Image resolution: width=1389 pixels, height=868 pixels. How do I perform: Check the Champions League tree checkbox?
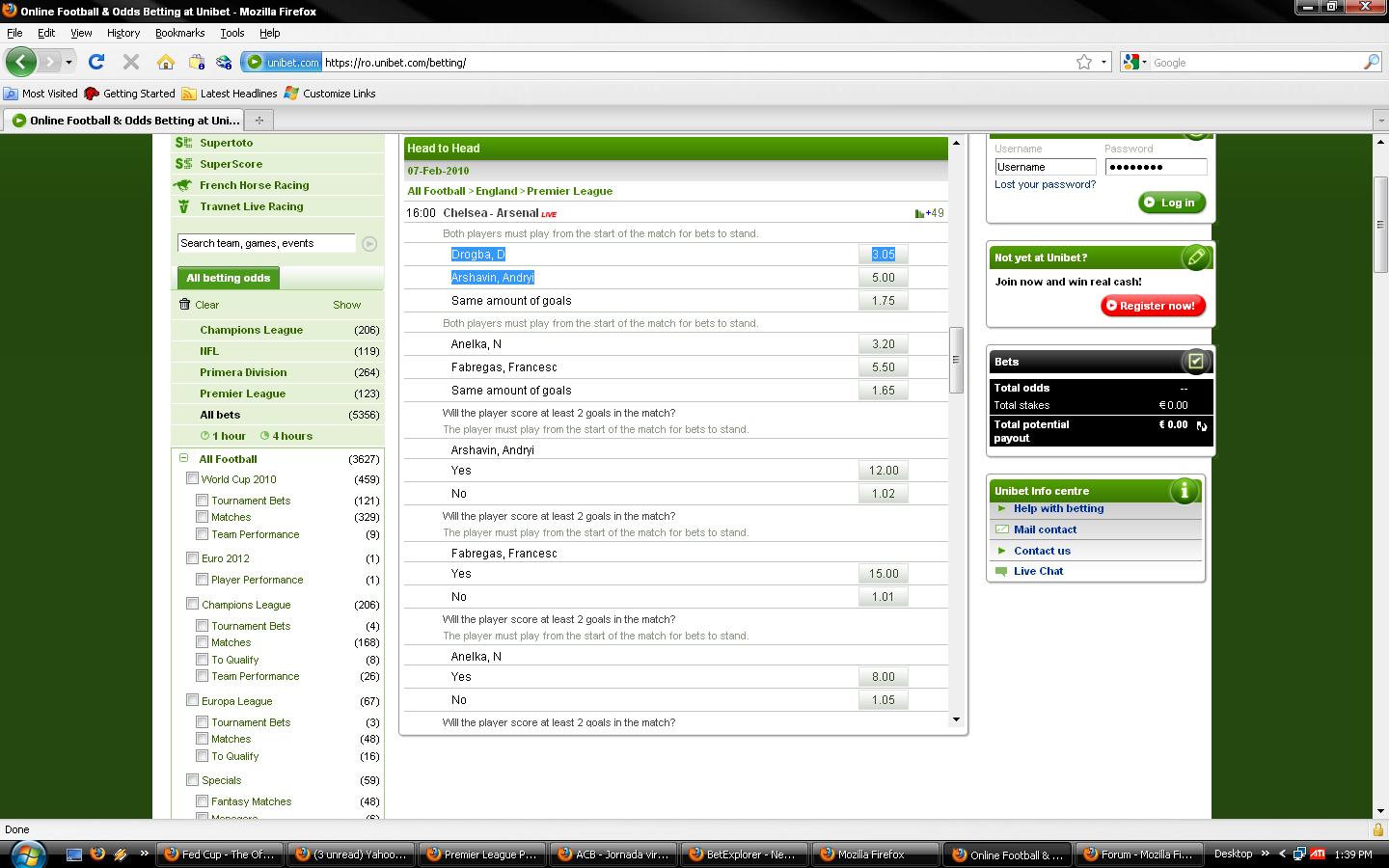tap(192, 604)
